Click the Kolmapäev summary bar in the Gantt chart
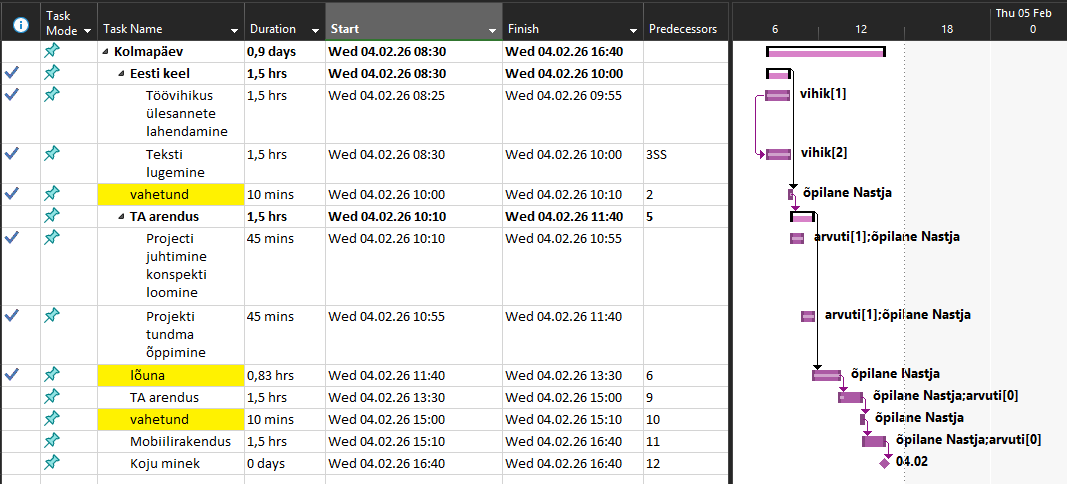This screenshot has height=484, width=1067. point(825,52)
